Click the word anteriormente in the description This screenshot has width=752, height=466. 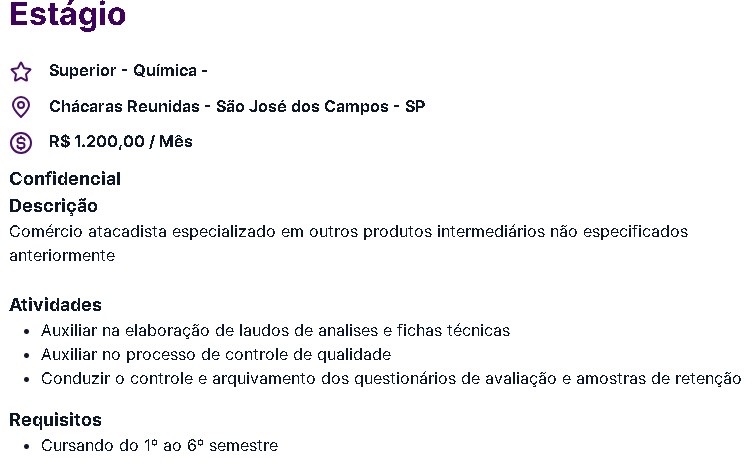click(x=62, y=256)
